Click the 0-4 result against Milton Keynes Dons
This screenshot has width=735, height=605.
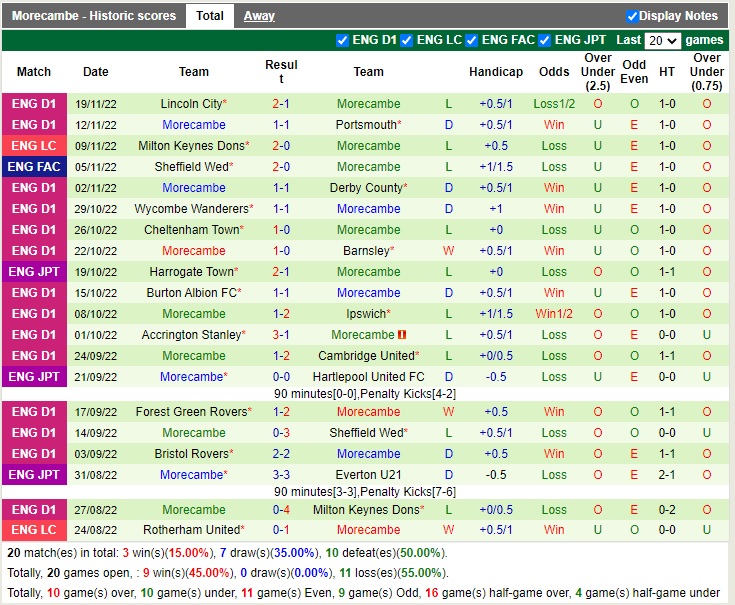tap(281, 509)
